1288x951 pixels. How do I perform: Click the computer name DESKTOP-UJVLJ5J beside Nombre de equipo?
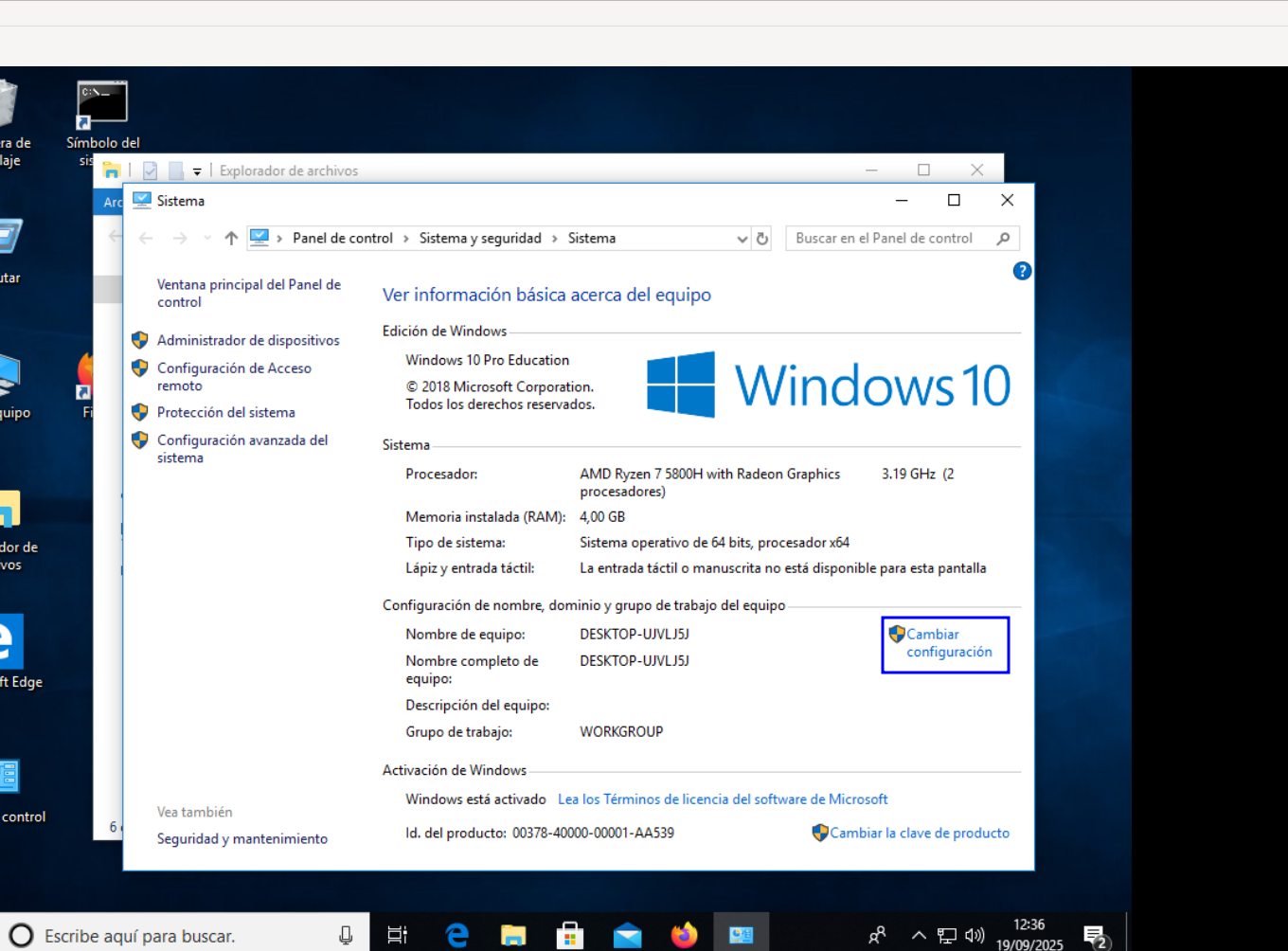click(x=635, y=634)
